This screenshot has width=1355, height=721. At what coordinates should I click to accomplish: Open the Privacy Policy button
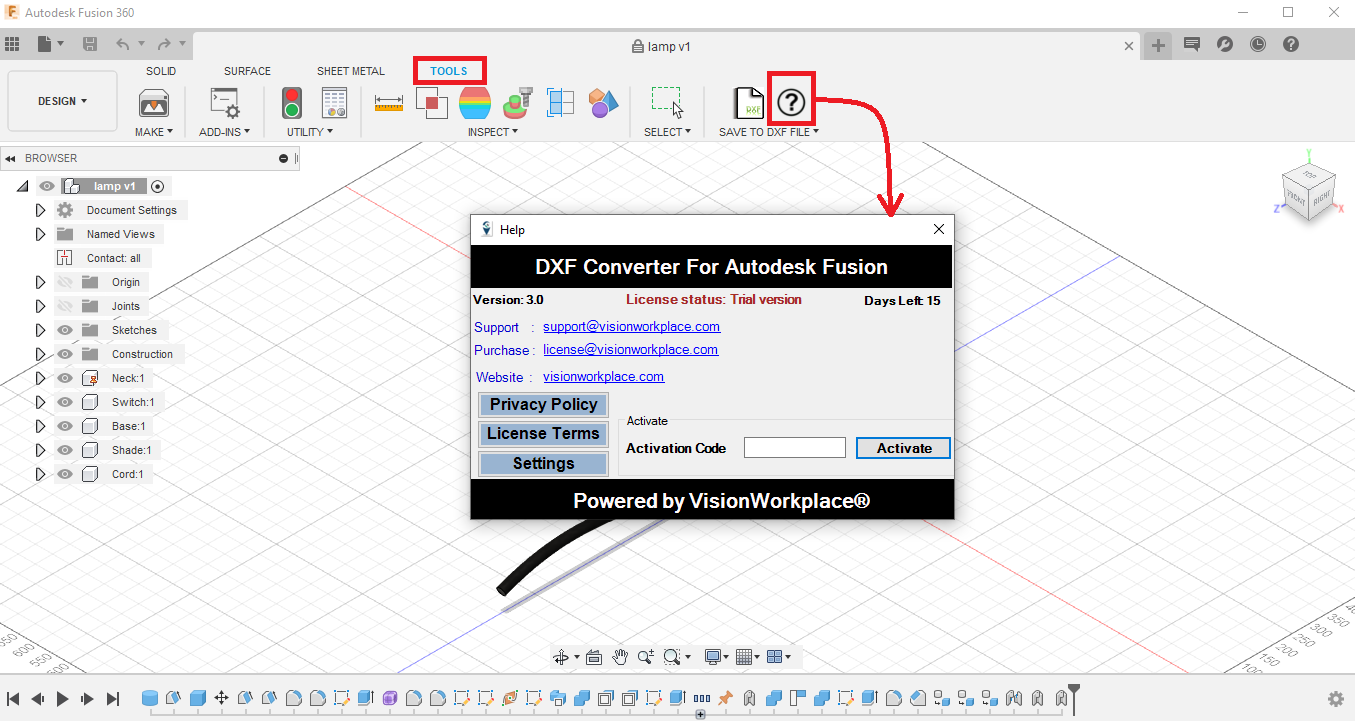pos(543,404)
